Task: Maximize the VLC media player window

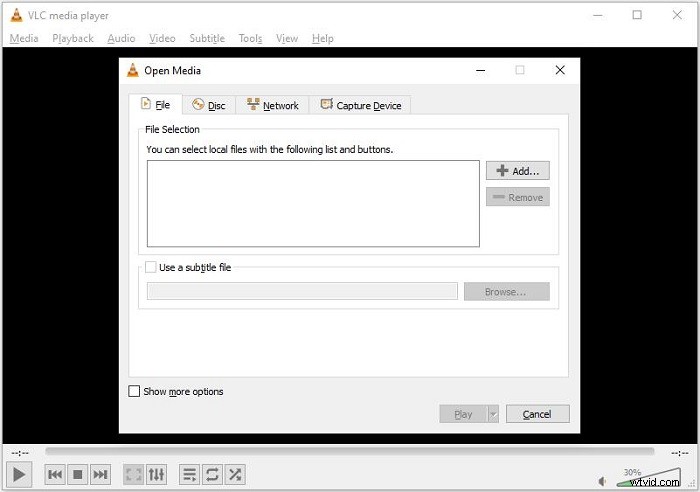Action: 637,15
